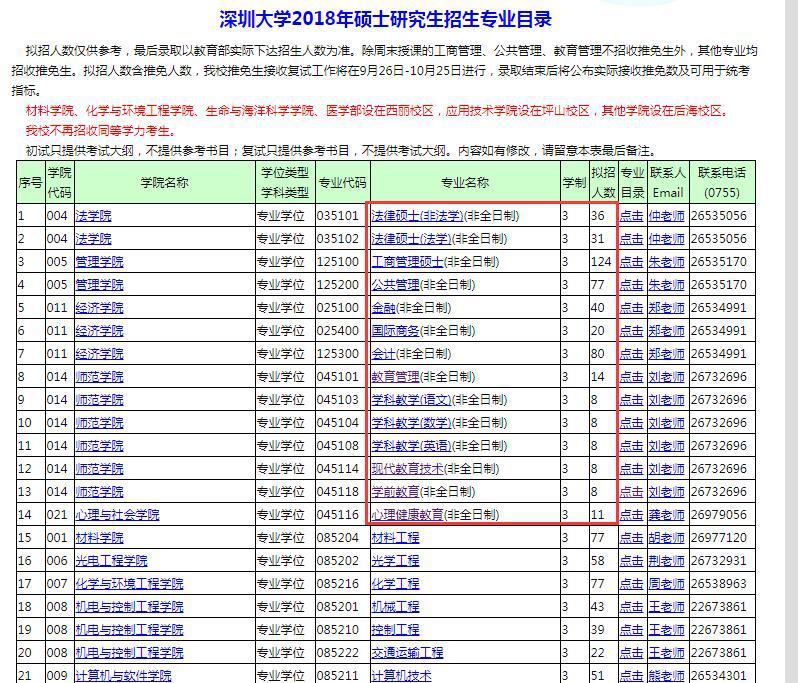The height and width of the screenshot is (683, 798).
Task: Click the 周老师 contact link
Action: point(667,584)
